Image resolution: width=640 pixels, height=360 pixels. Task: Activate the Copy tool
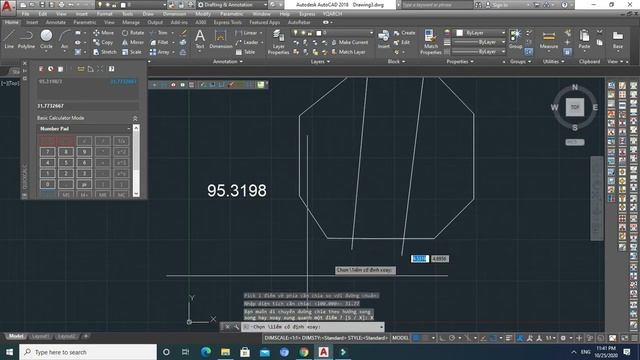pyautogui.click(x=103, y=42)
